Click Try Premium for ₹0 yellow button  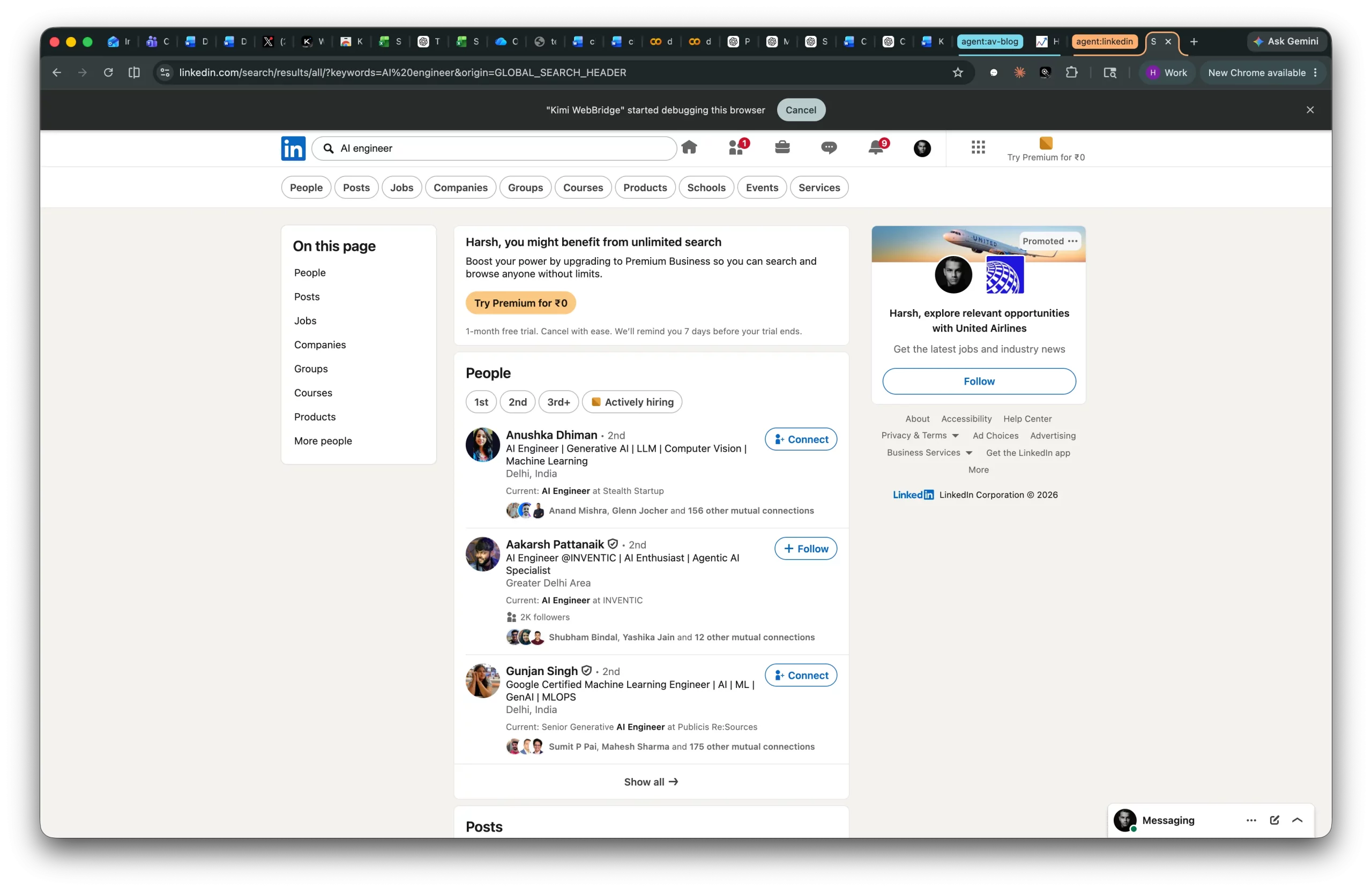tap(520, 303)
